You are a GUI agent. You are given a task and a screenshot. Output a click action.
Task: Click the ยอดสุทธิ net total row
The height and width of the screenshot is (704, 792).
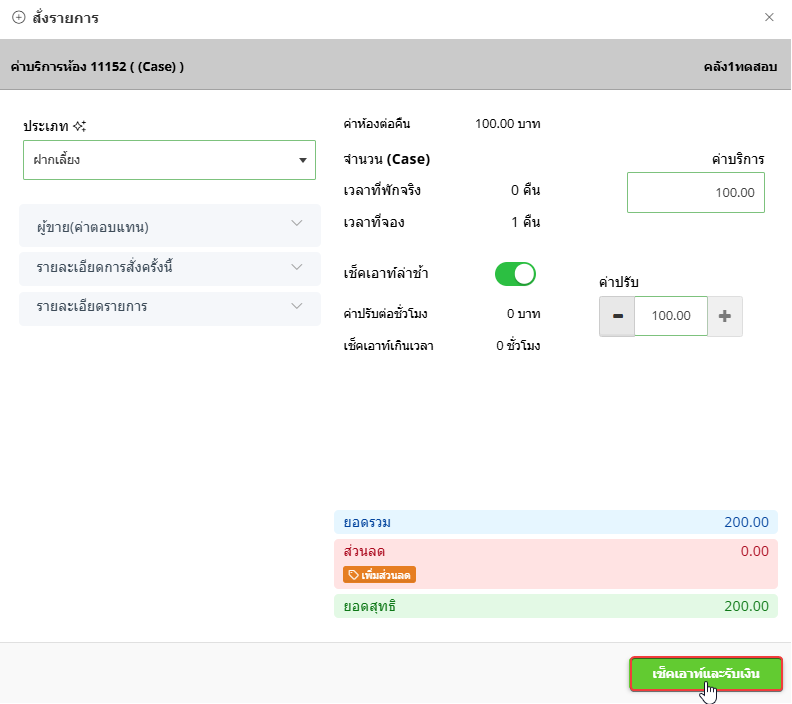555,606
